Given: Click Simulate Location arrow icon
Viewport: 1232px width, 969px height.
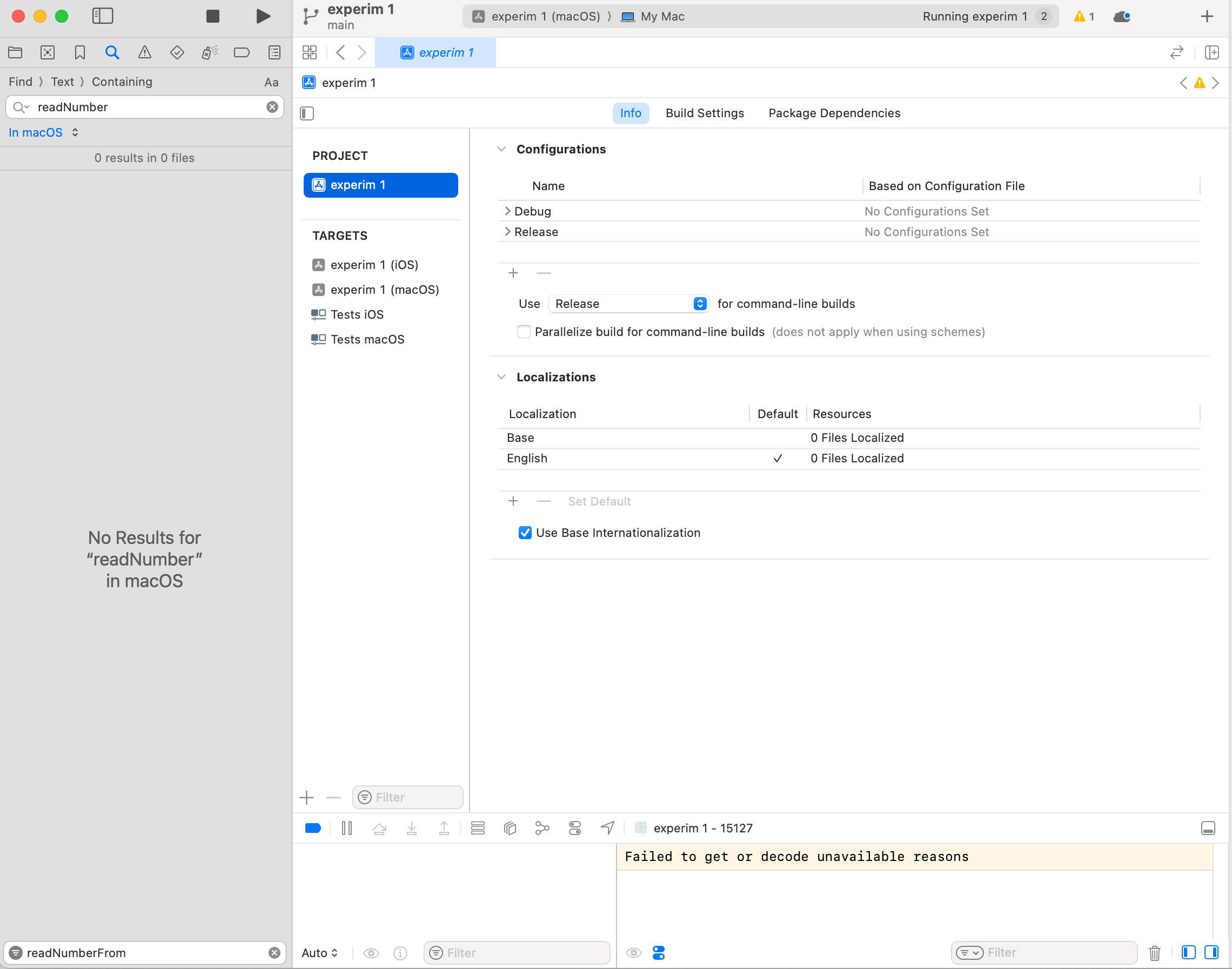Looking at the screenshot, I should [x=607, y=829].
